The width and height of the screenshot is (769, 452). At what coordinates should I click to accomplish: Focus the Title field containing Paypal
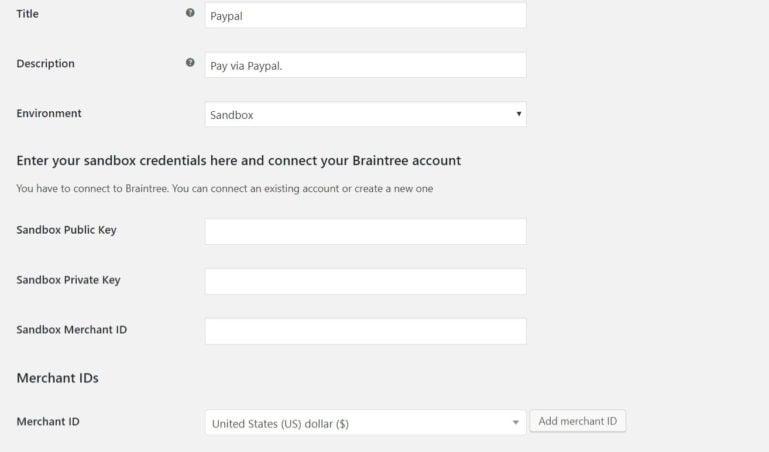click(x=365, y=15)
